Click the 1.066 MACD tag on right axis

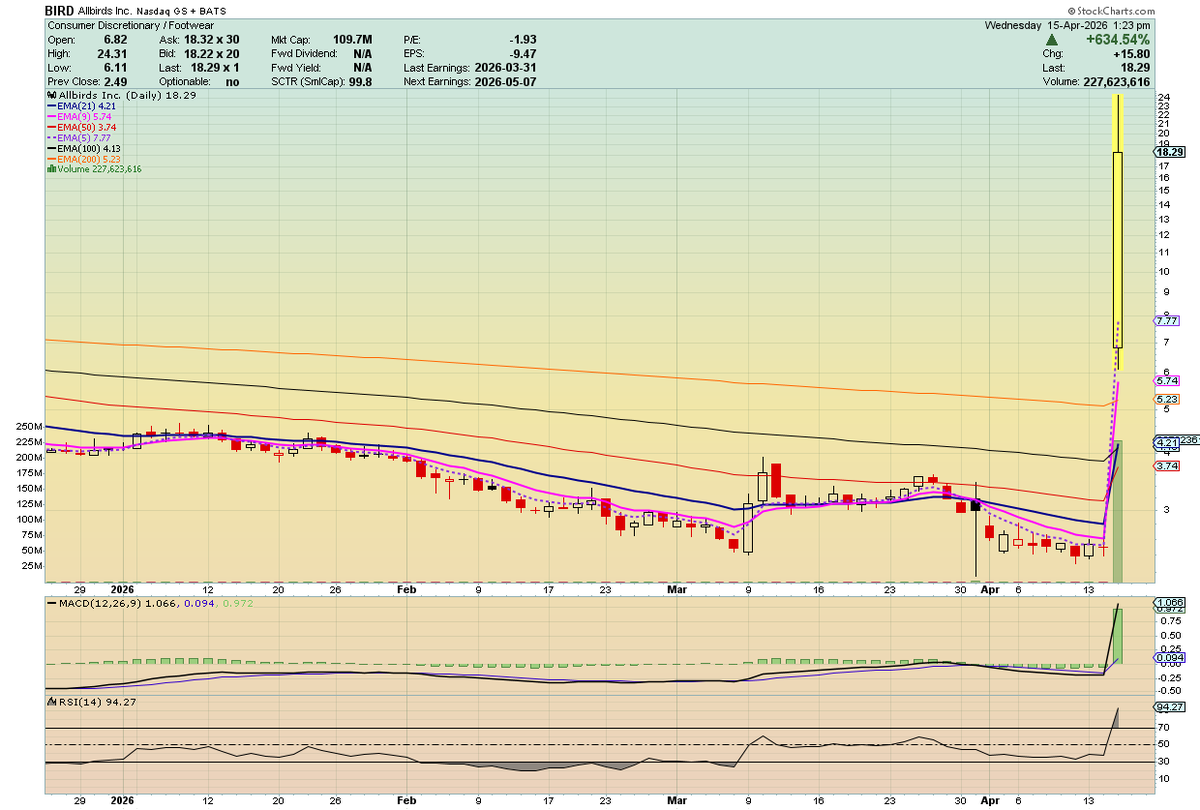pos(1169,602)
